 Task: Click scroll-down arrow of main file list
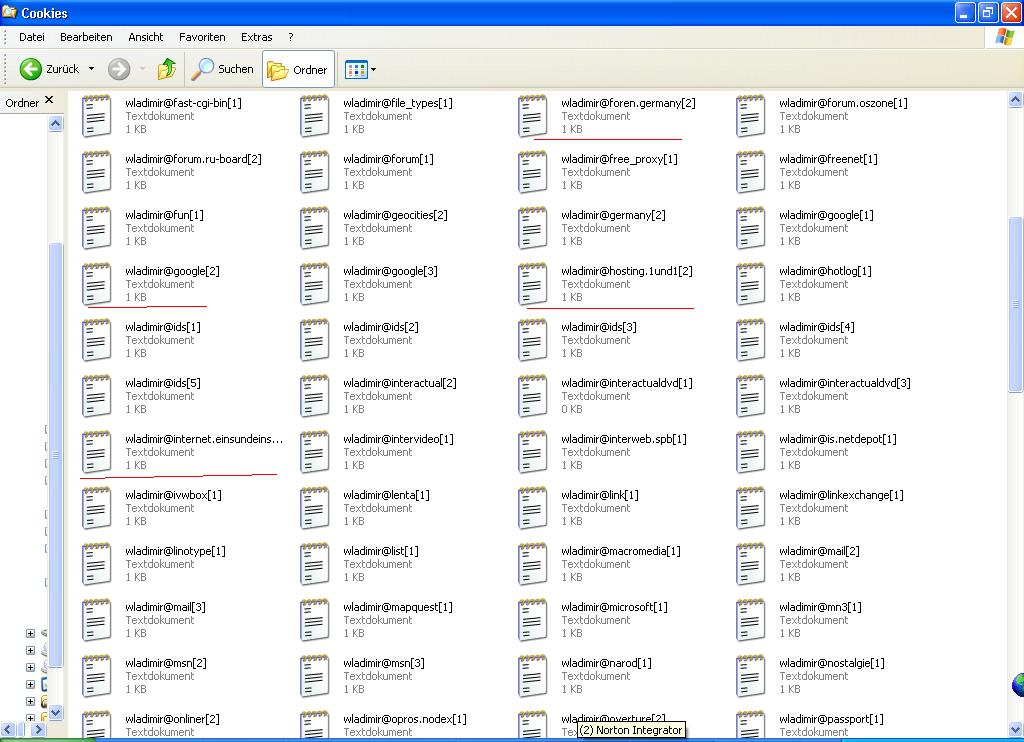pos(1016,728)
